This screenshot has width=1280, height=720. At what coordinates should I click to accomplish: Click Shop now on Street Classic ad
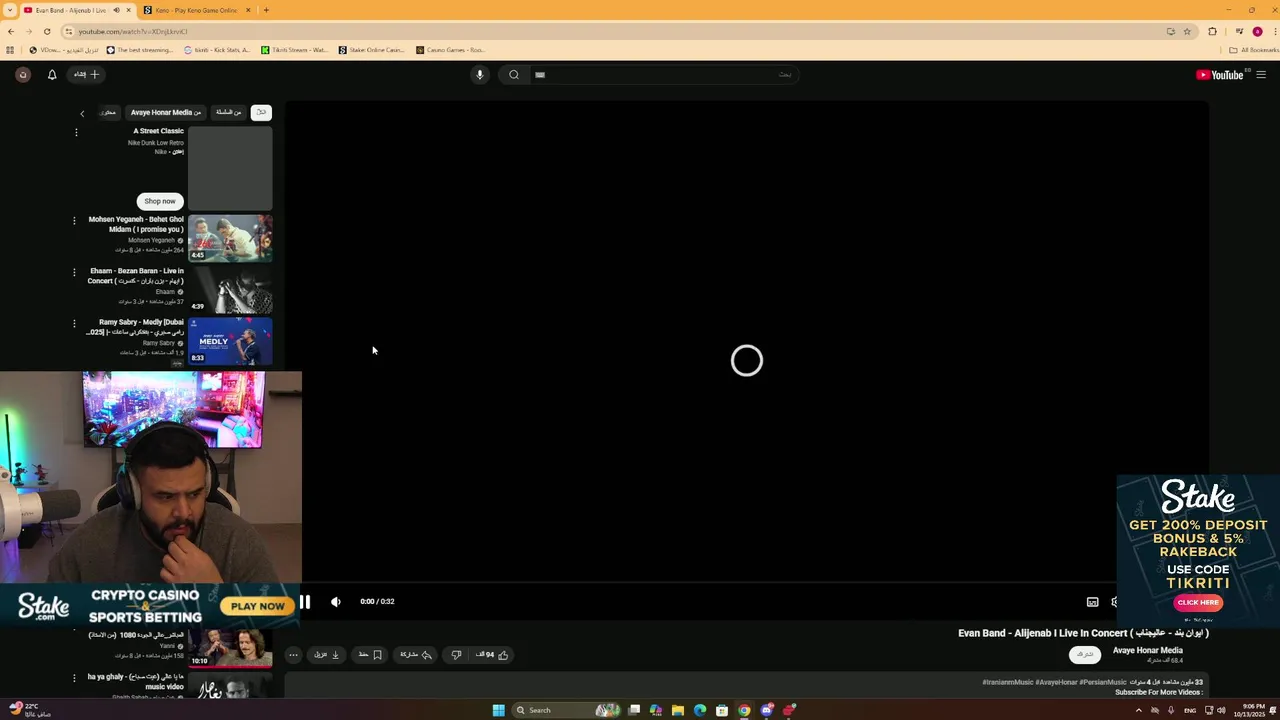click(160, 201)
